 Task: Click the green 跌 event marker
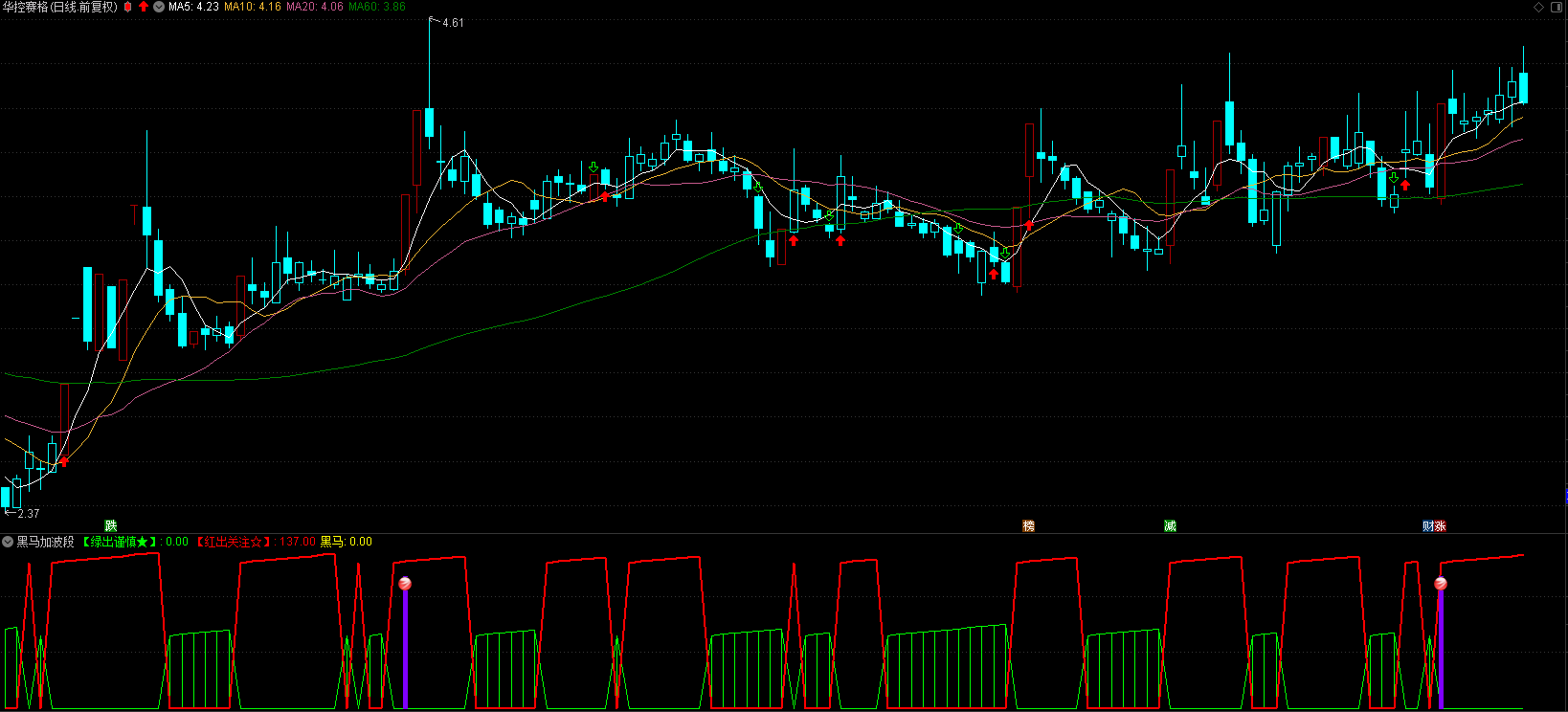click(111, 526)
